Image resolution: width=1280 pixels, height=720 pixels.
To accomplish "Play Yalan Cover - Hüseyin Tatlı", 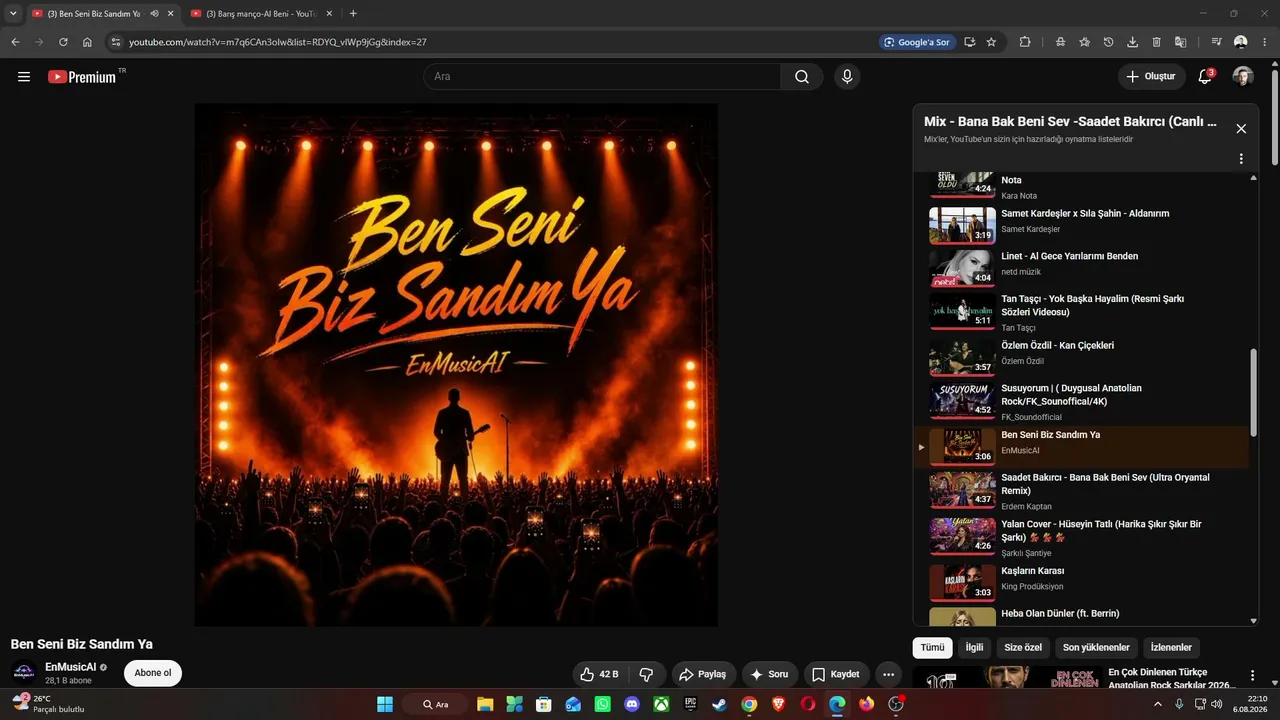I will (x=1084, y=538).
